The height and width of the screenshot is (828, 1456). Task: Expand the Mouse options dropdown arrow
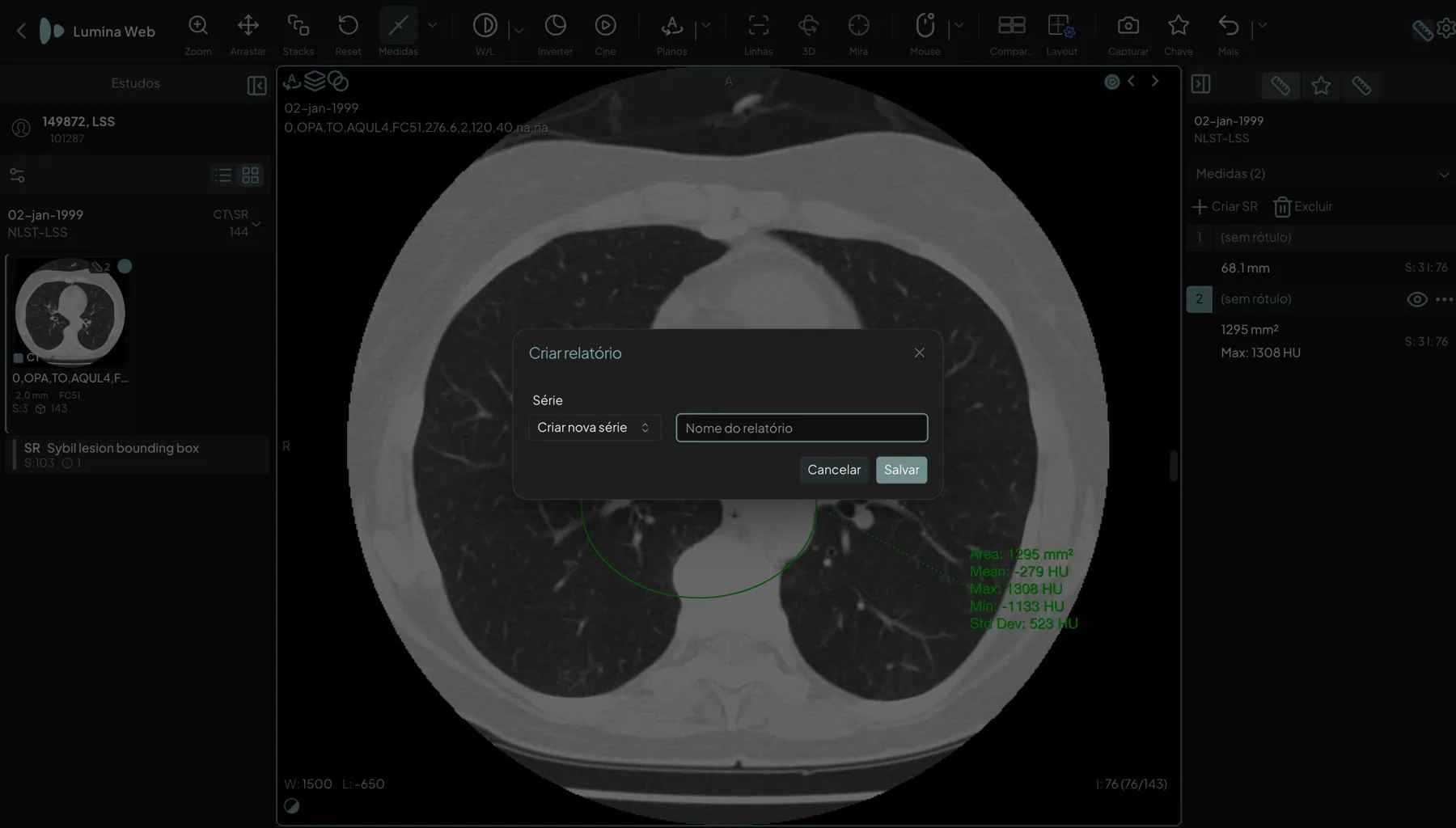[x=959, y=26]
